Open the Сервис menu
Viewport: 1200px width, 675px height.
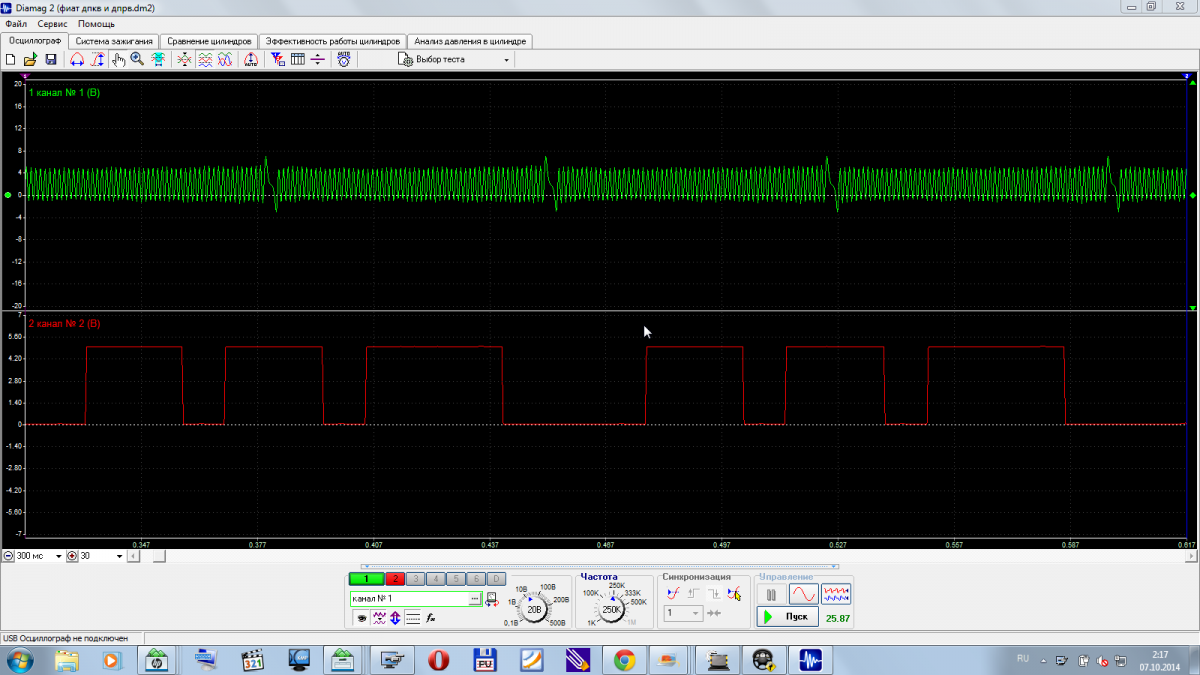pos(53,23)
